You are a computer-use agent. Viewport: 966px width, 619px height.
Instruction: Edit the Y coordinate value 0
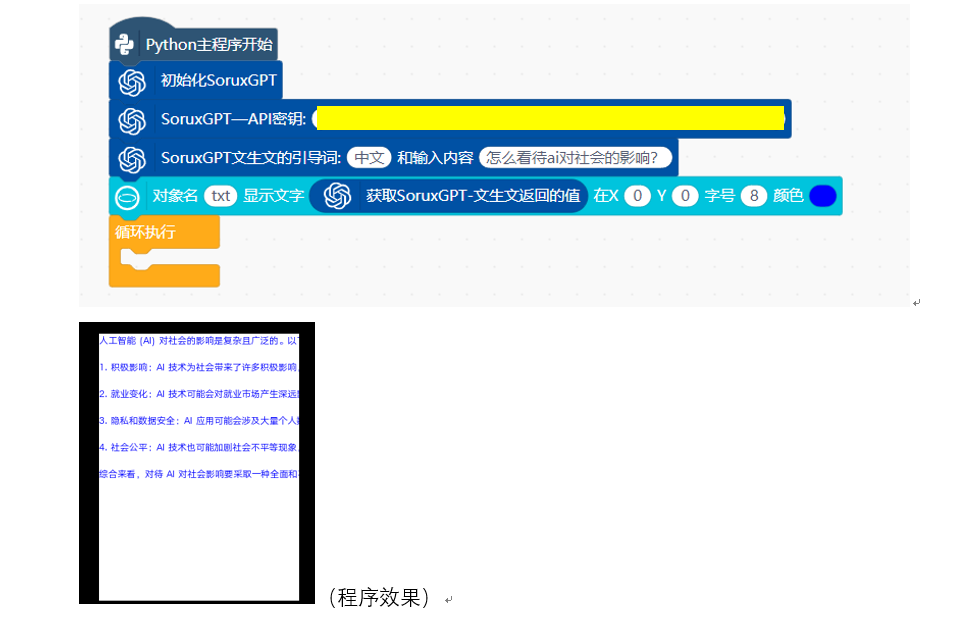(x=685, y=196)
